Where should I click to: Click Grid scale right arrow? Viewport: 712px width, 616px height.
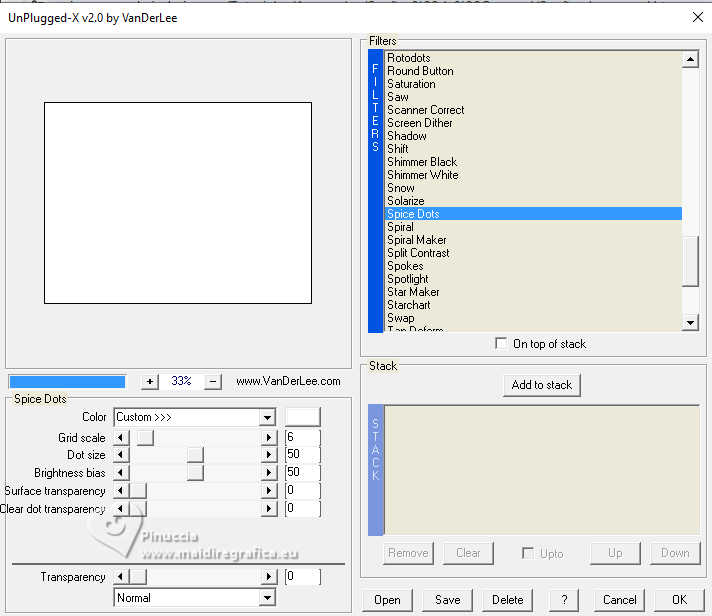(268, 438)
